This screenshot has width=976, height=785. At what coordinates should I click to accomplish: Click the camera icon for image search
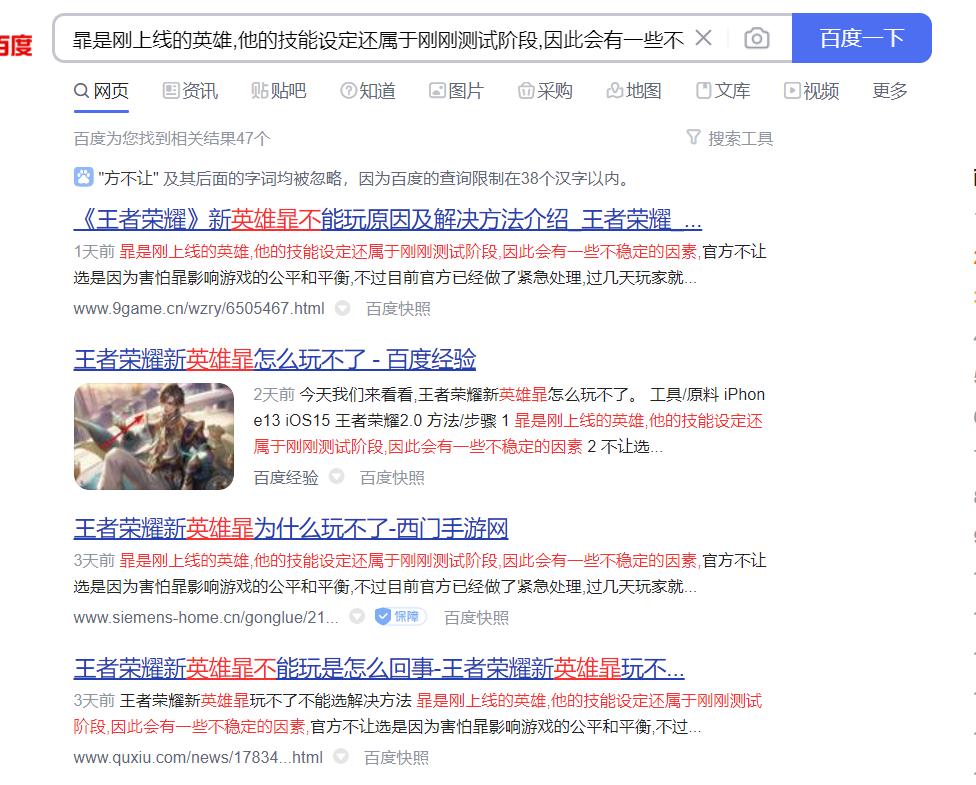point(756,37)
